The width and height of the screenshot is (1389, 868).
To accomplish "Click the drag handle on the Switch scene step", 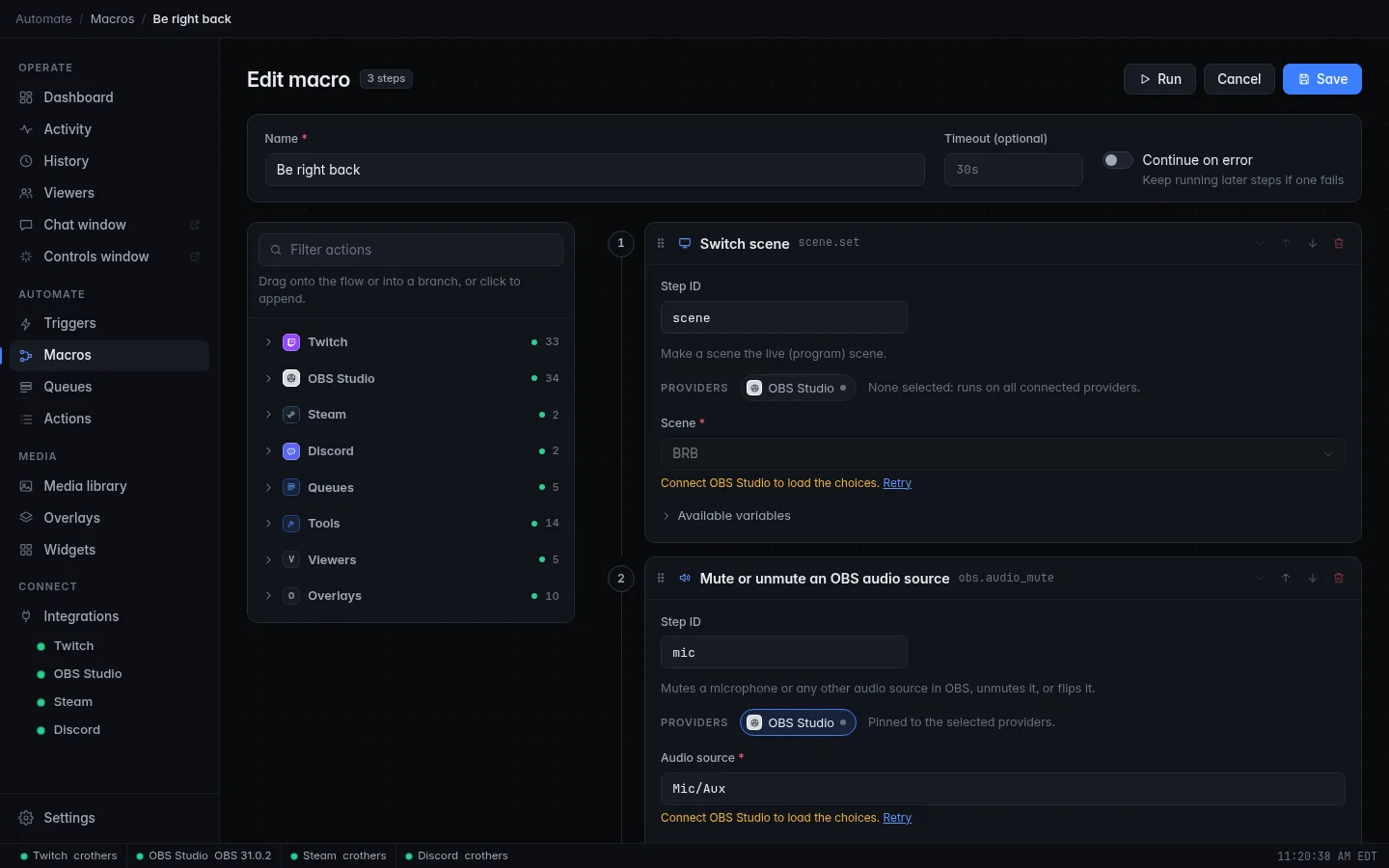I will click(x=661, y=243).
